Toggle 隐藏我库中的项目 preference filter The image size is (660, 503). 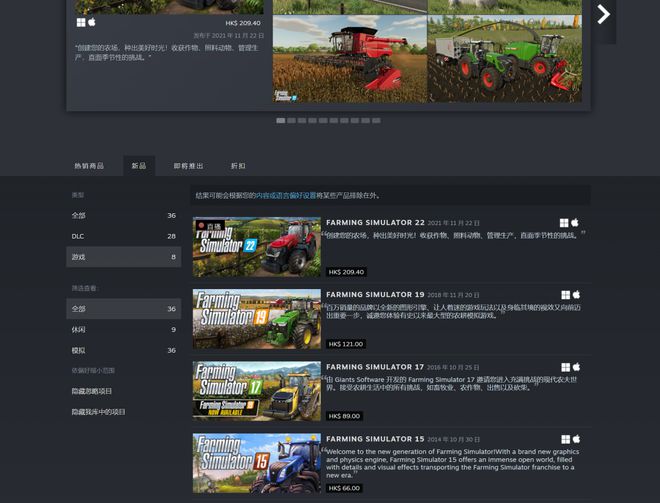(x=98, y=412)
